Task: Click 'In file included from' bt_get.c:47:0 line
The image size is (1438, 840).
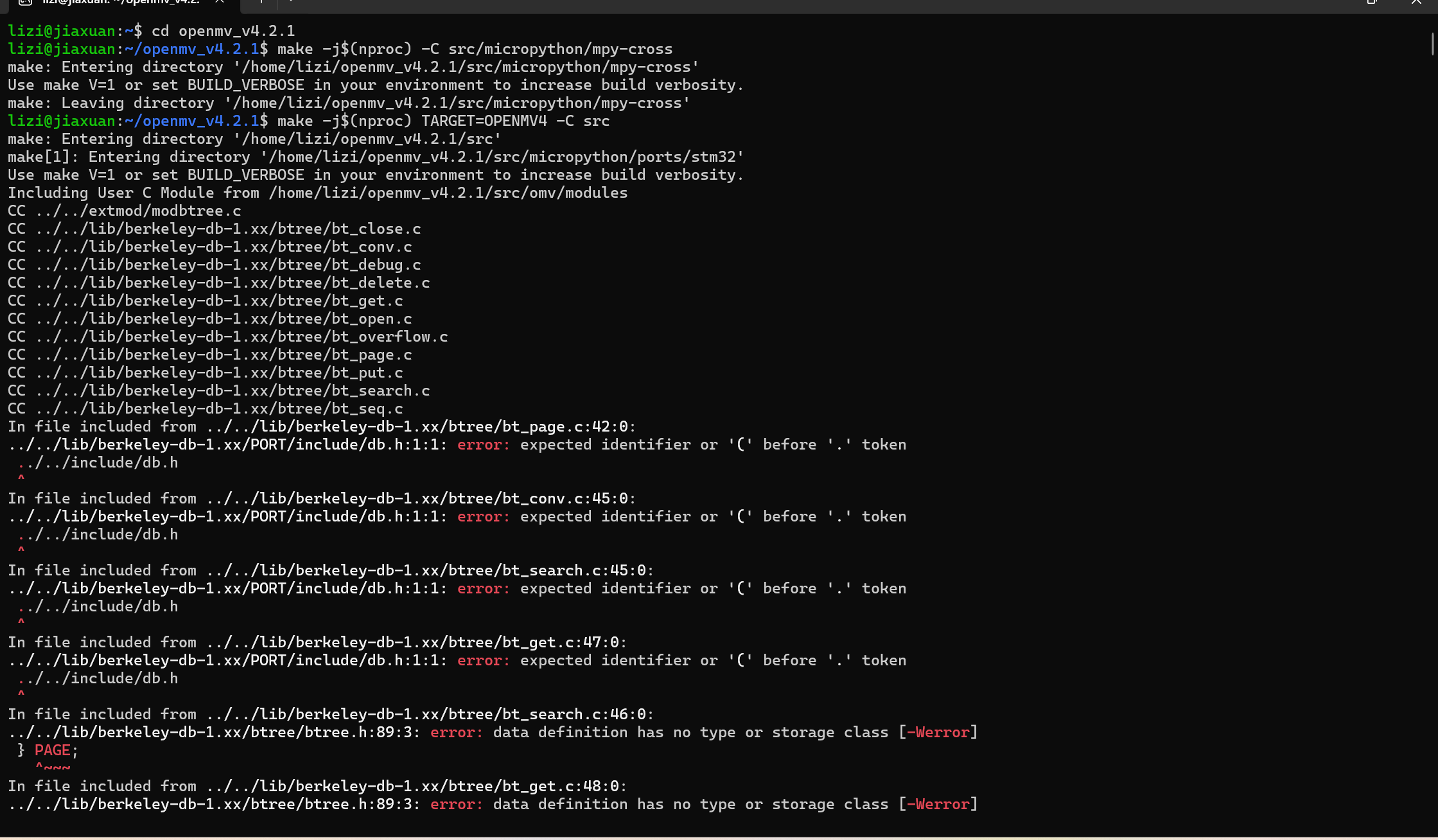Action: click(x=317, y=642)
